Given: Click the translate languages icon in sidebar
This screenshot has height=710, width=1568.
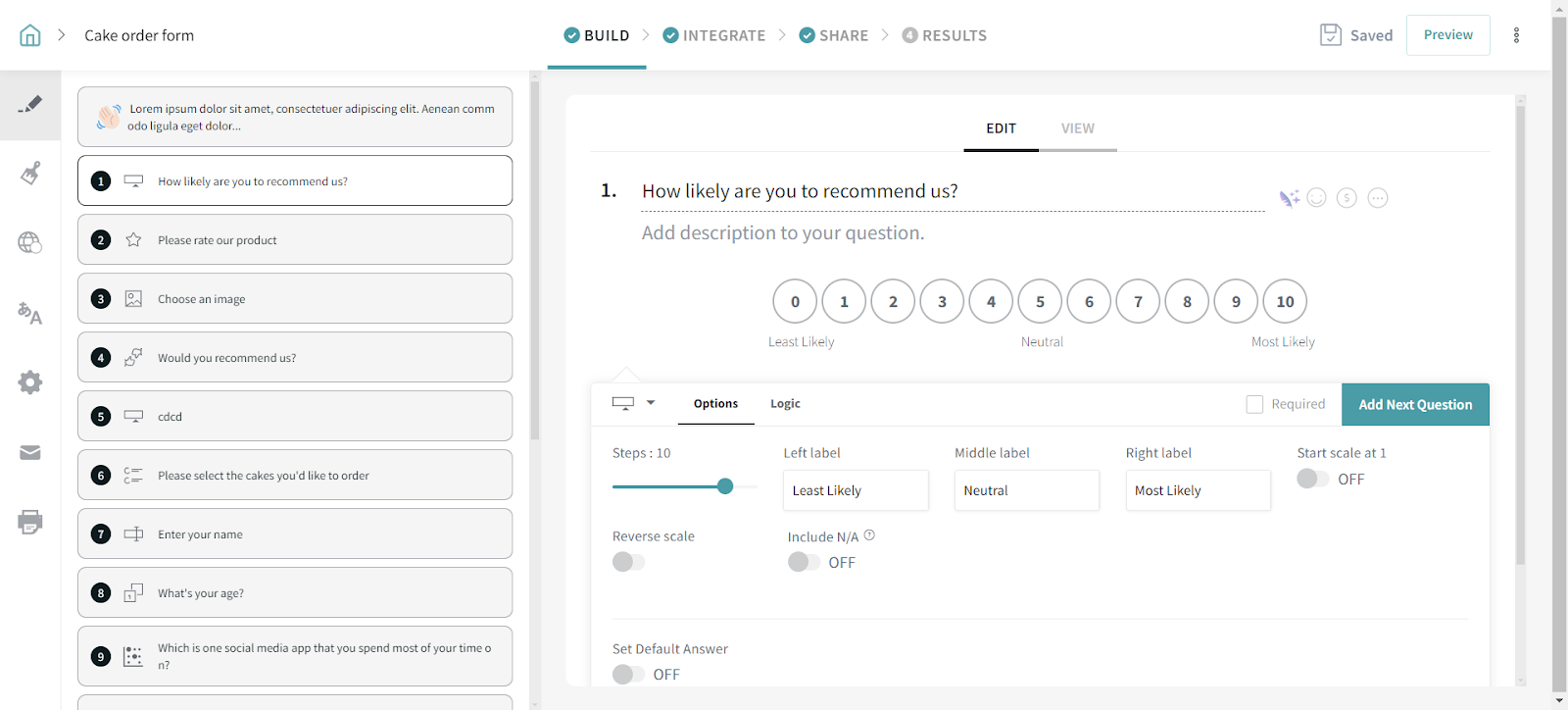Looking at the screenshot, I should pos(30,314).
